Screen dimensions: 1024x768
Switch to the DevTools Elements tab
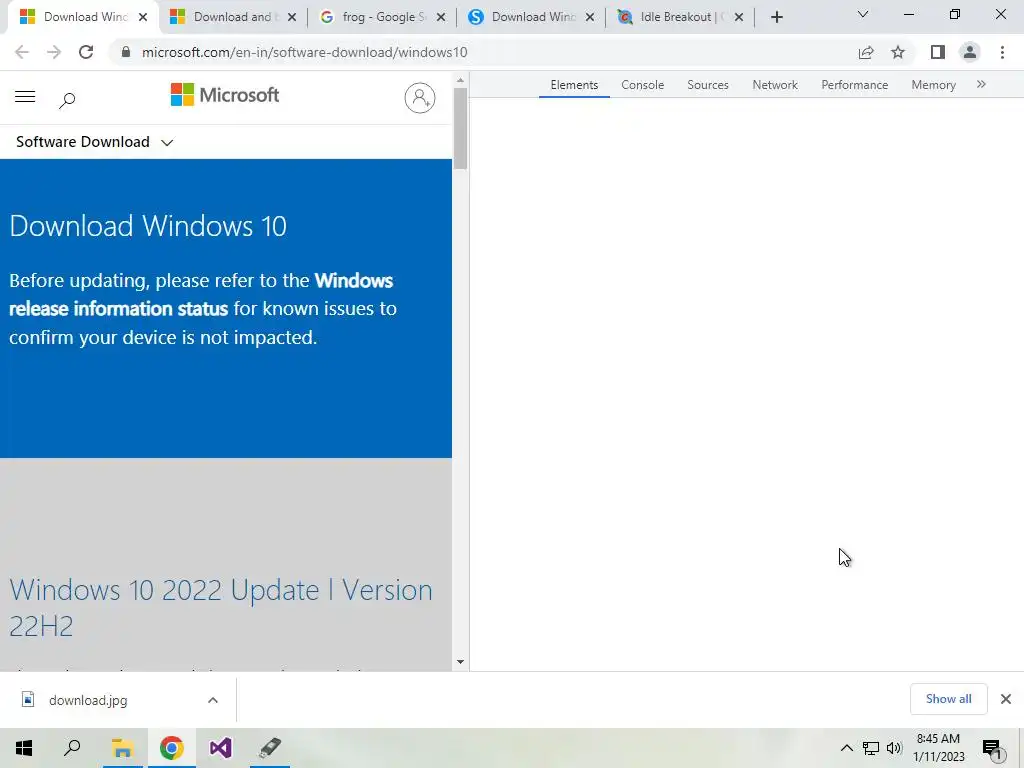pyautogui.click(x=574, y=85)
